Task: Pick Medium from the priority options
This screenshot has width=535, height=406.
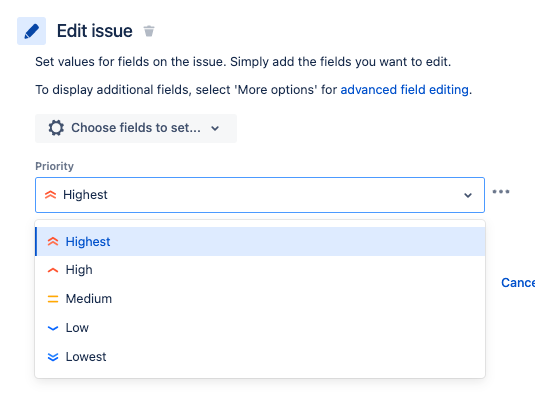Action: (260, 299)
